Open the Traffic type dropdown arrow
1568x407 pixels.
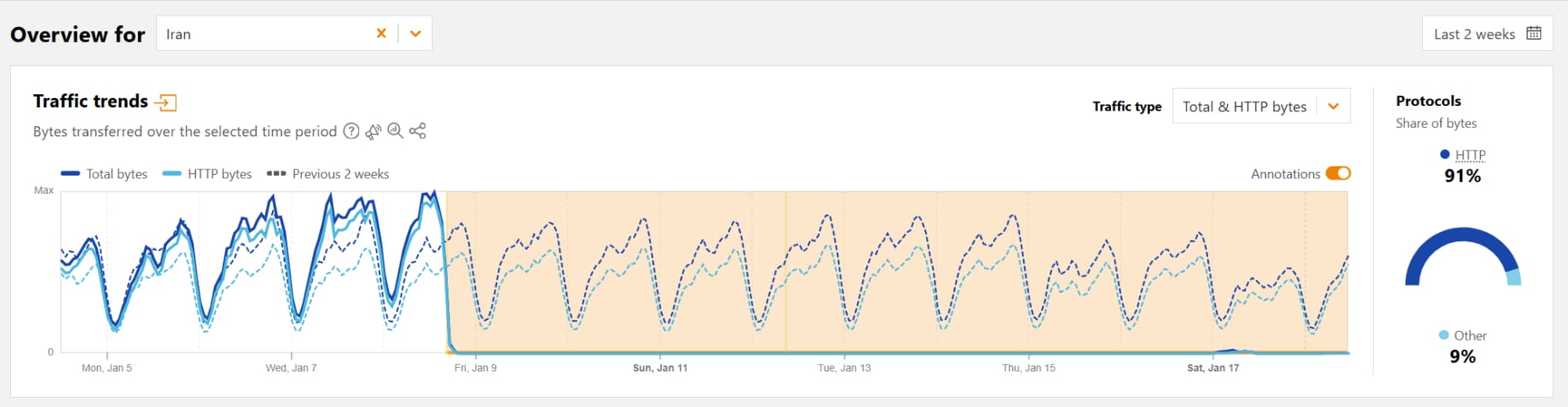pyautogui.click(x=1333, y=107)
